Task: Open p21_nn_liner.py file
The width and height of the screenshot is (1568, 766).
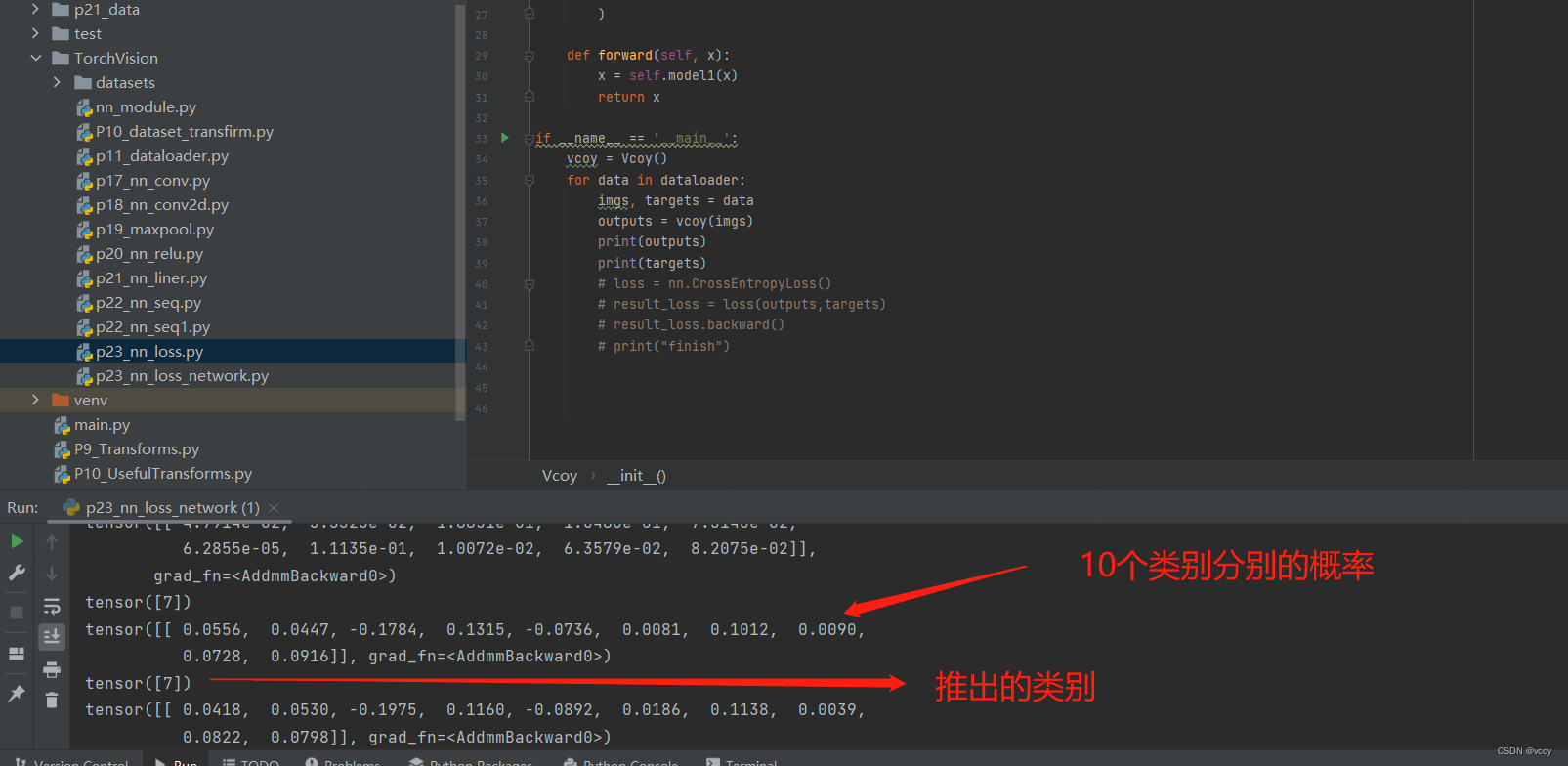Action: click(x=151, y=277)
